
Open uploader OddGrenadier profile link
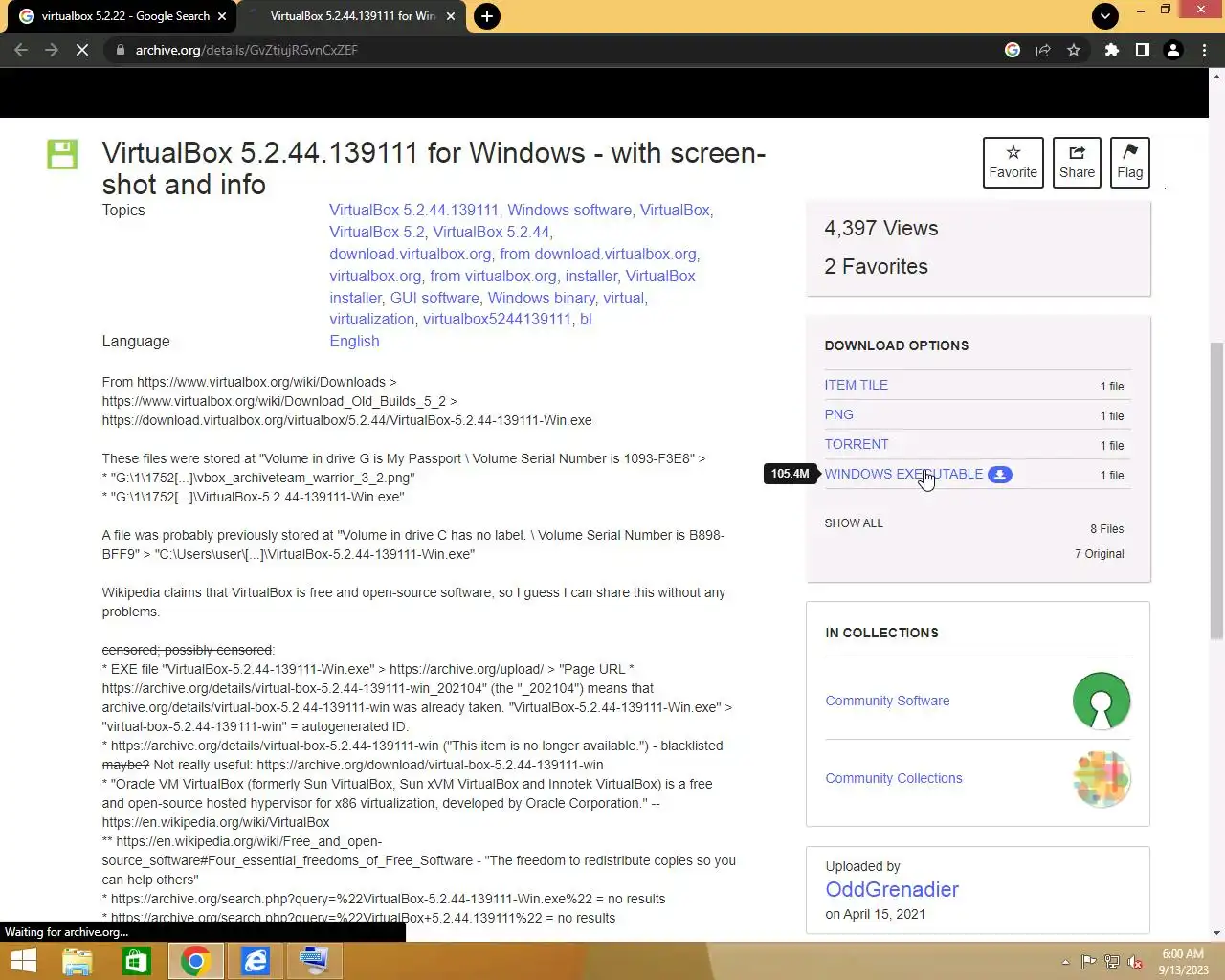pyautogui.click(x=892, y=889)
